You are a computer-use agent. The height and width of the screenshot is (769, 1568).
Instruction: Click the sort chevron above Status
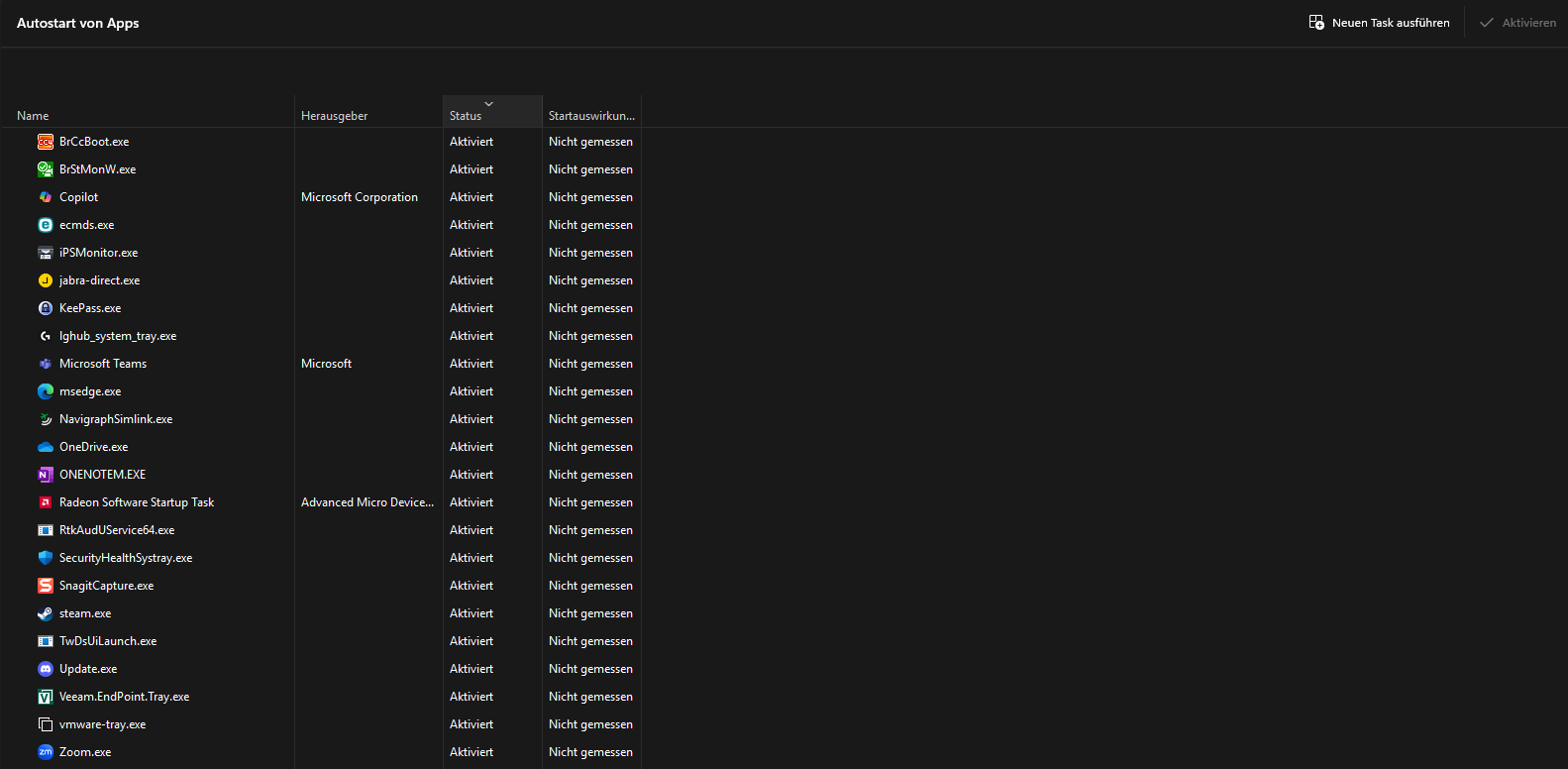tap(488, 104)
